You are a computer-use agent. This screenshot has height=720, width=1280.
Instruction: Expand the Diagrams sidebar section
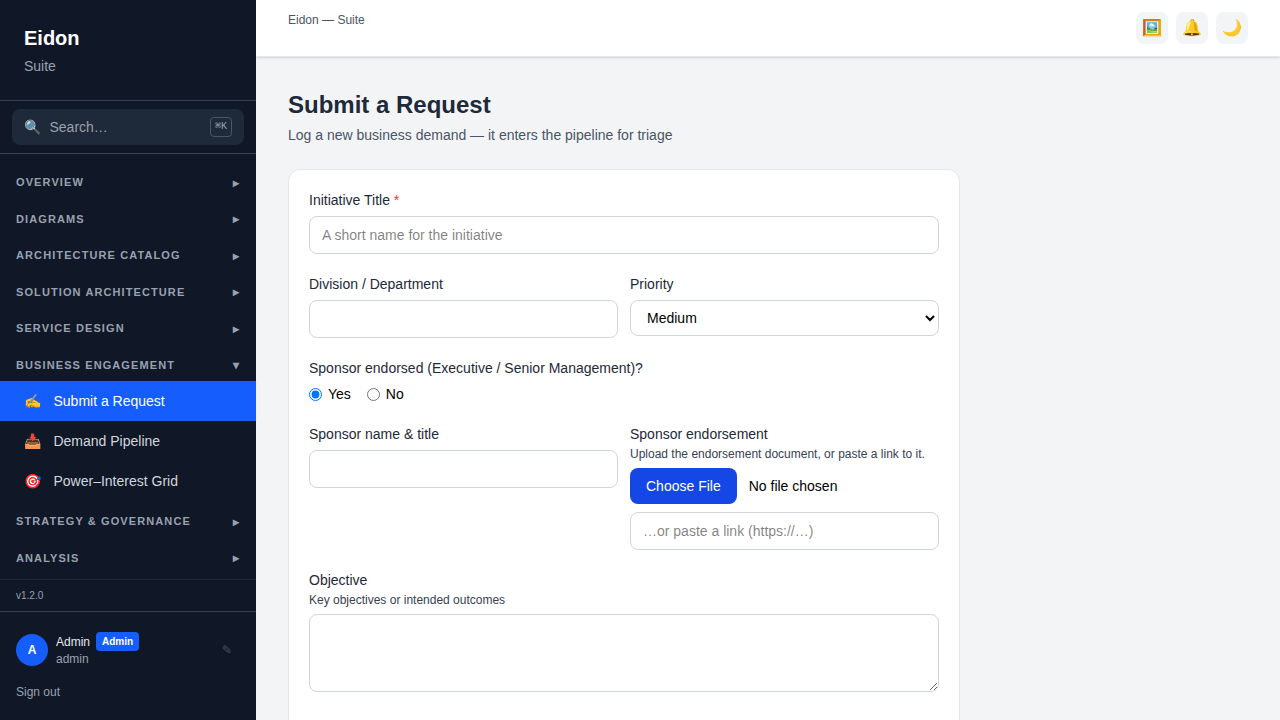pos(128,219)
